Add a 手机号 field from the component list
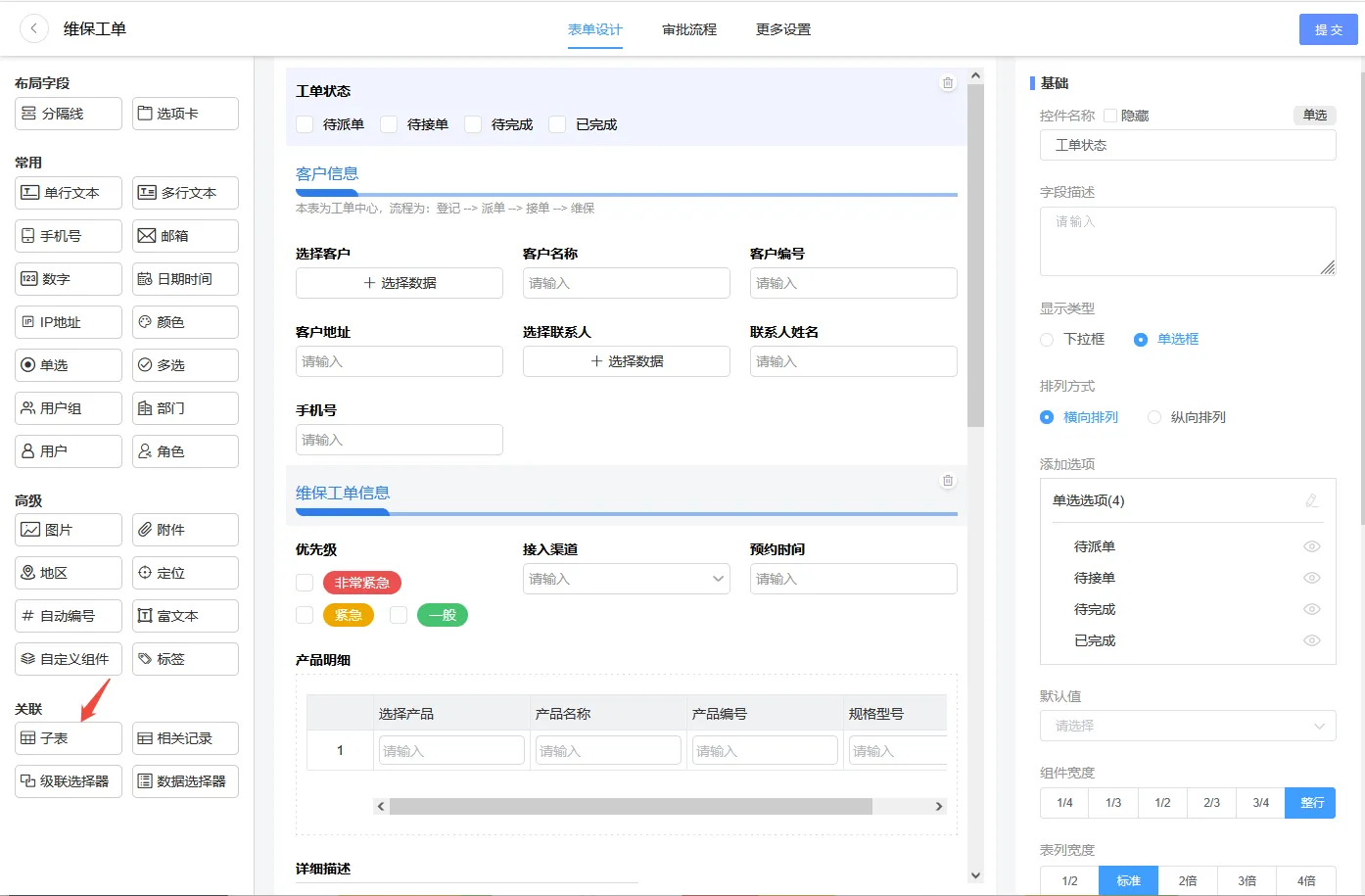 tap(68, 235)
